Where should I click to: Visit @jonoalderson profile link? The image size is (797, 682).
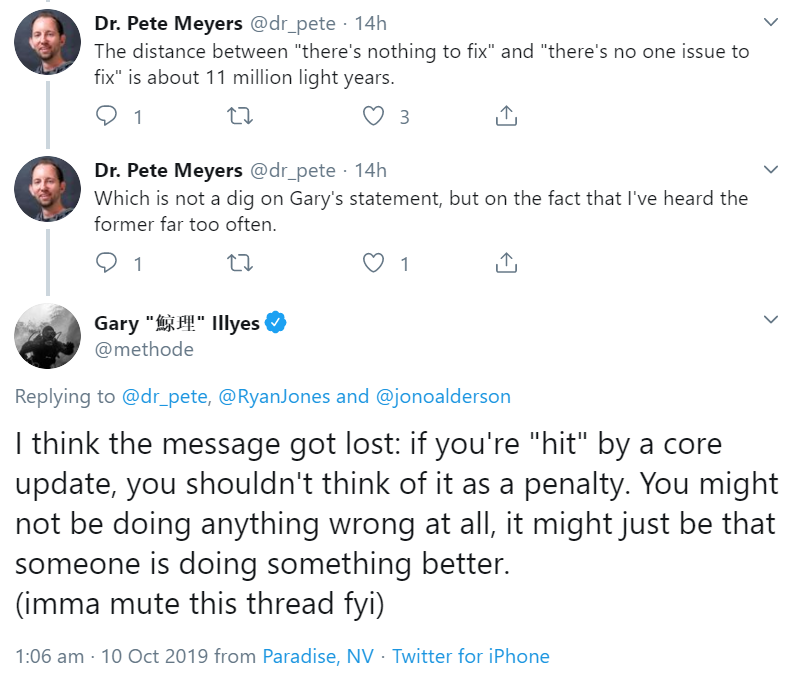(x=443, y=396)
